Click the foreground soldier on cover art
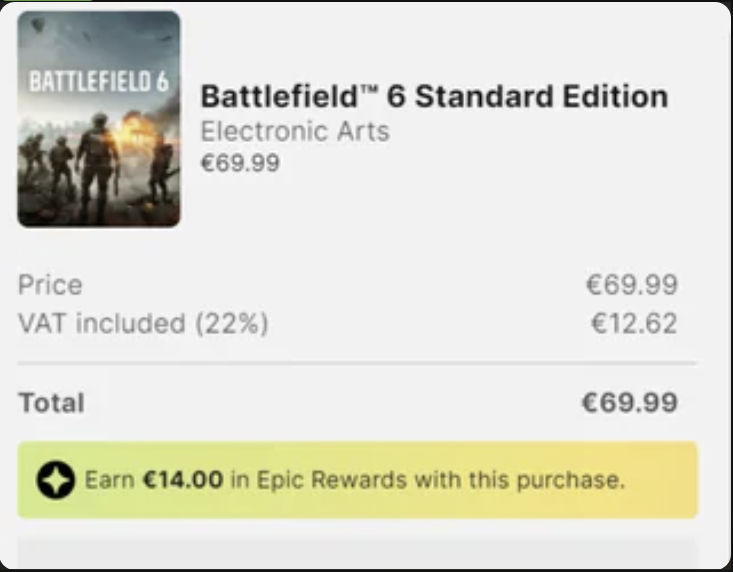 pos(97,168)
